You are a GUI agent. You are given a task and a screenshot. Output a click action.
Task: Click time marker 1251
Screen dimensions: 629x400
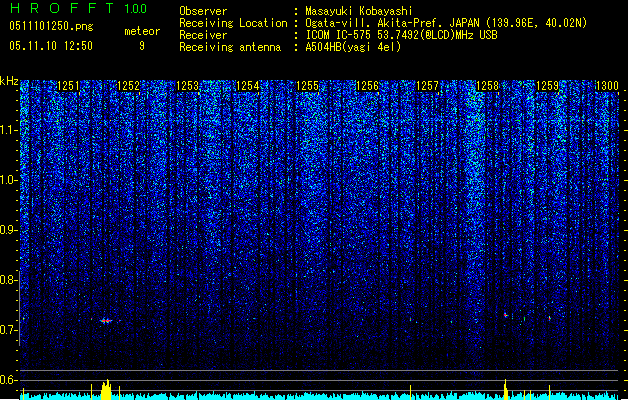pos(69,86)
